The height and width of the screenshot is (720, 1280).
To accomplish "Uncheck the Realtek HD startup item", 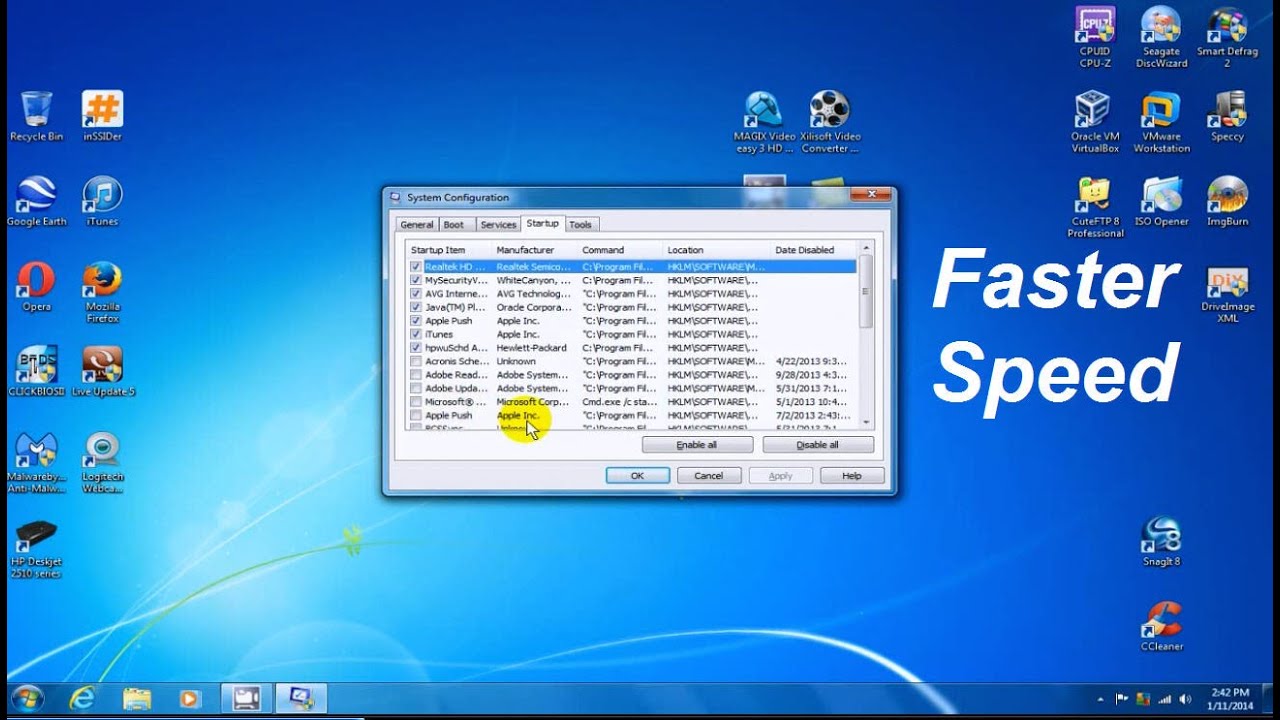I will tap(416, 267).
